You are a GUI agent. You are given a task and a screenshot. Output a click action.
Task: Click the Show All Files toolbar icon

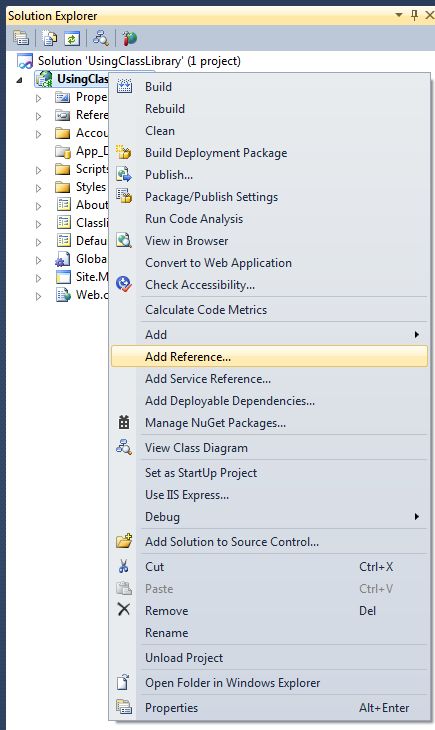point(49,38)
